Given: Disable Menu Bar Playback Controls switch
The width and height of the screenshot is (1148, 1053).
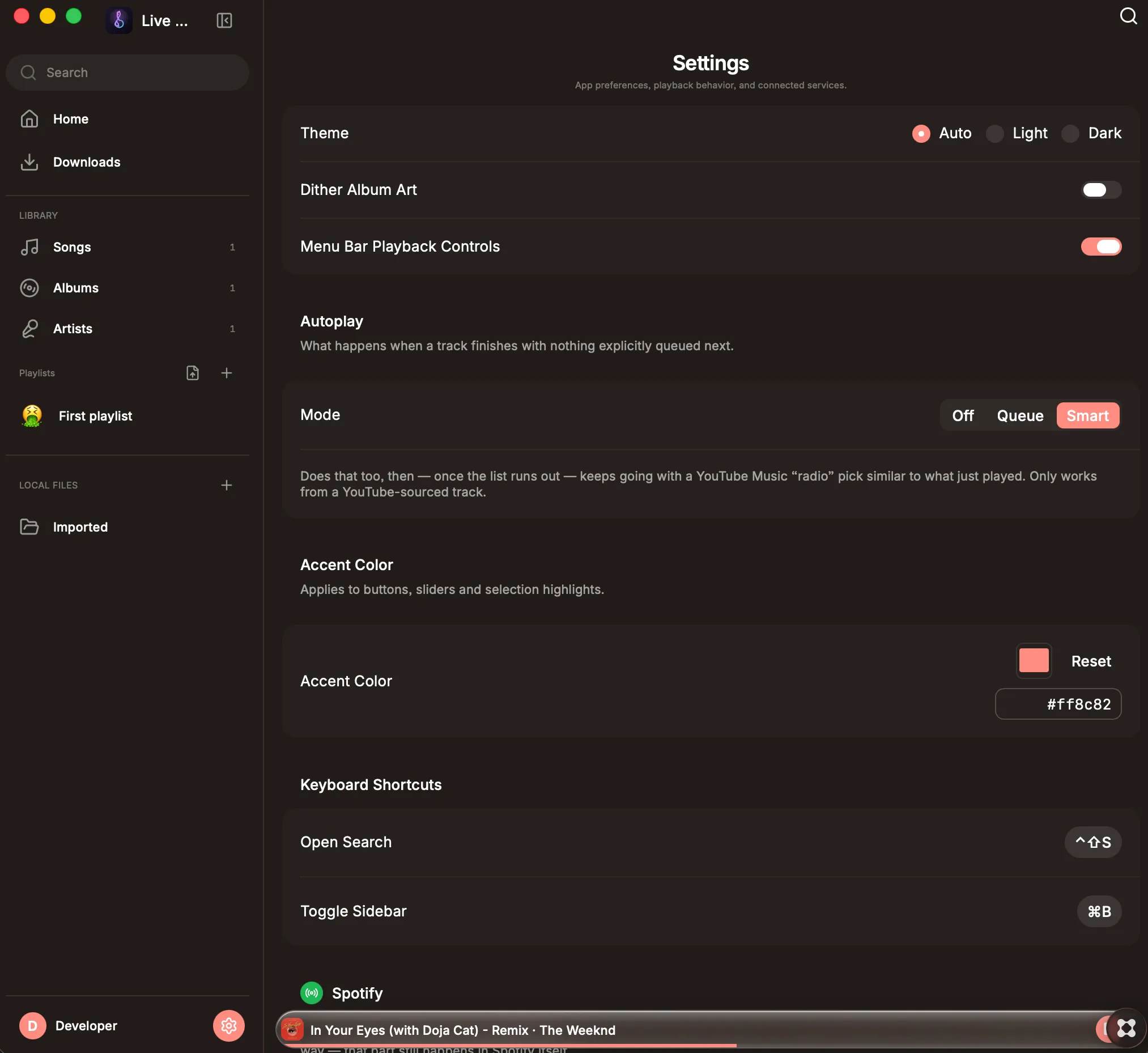Looking at the screenshot, I should [1101, 247].
